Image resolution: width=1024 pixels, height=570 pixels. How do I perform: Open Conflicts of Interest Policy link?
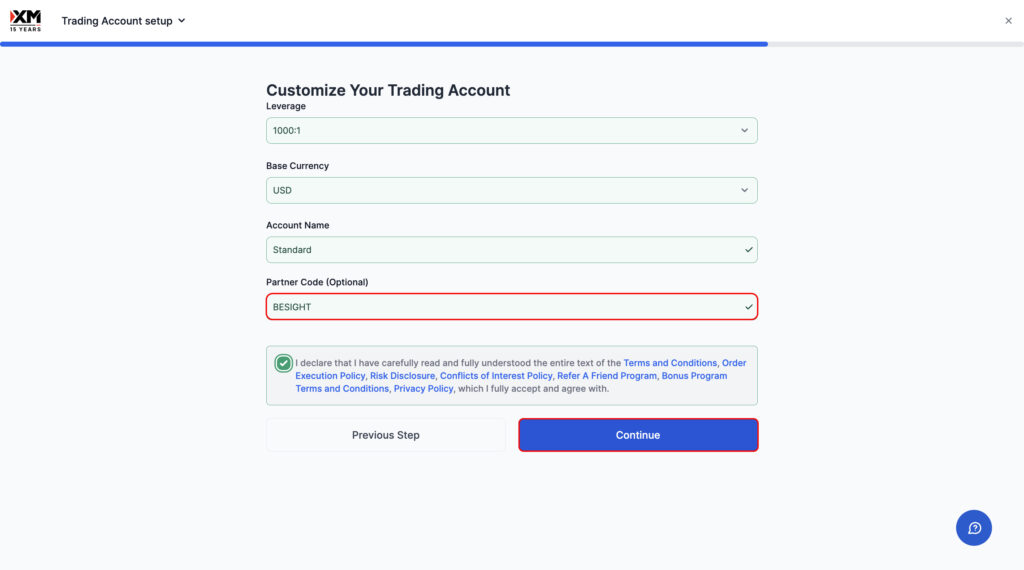pos(496,376)
